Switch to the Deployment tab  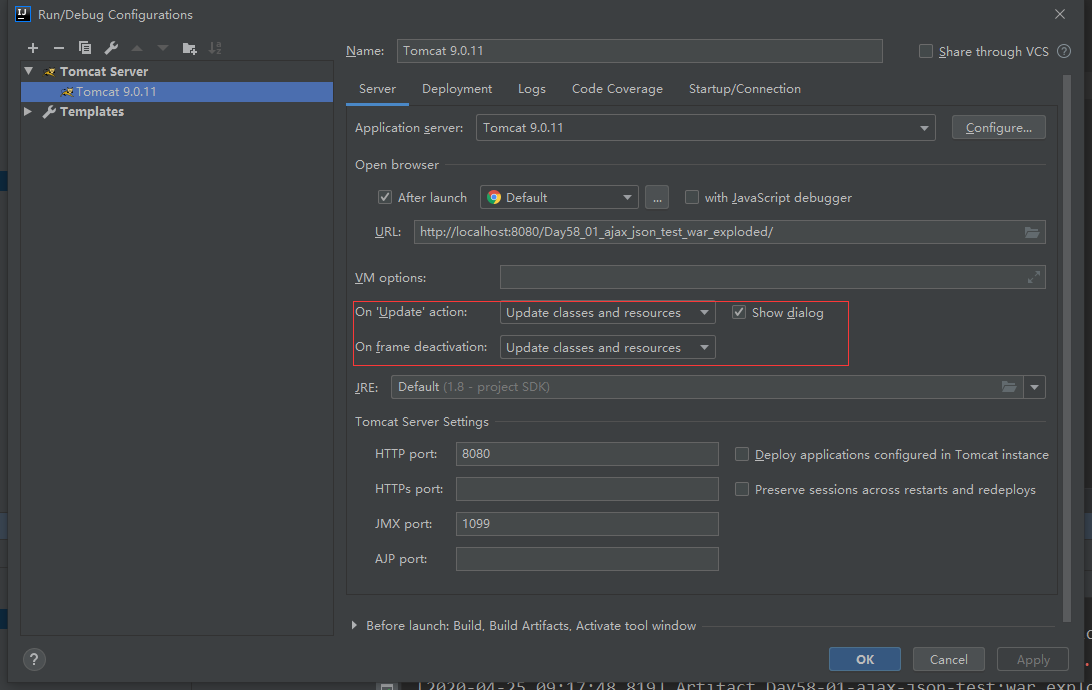click(x=456, y=88)
